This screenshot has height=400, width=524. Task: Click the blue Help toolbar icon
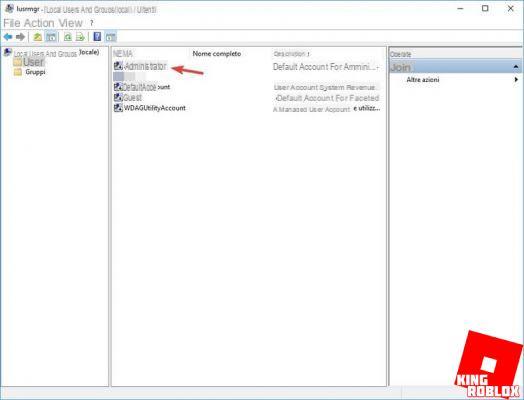coord(97,36)
